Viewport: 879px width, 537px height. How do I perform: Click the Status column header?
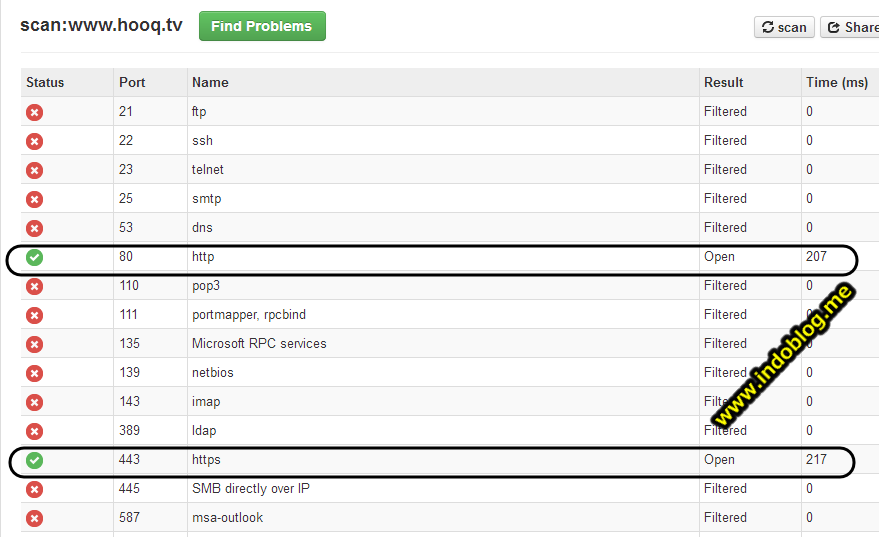[45, 82]
